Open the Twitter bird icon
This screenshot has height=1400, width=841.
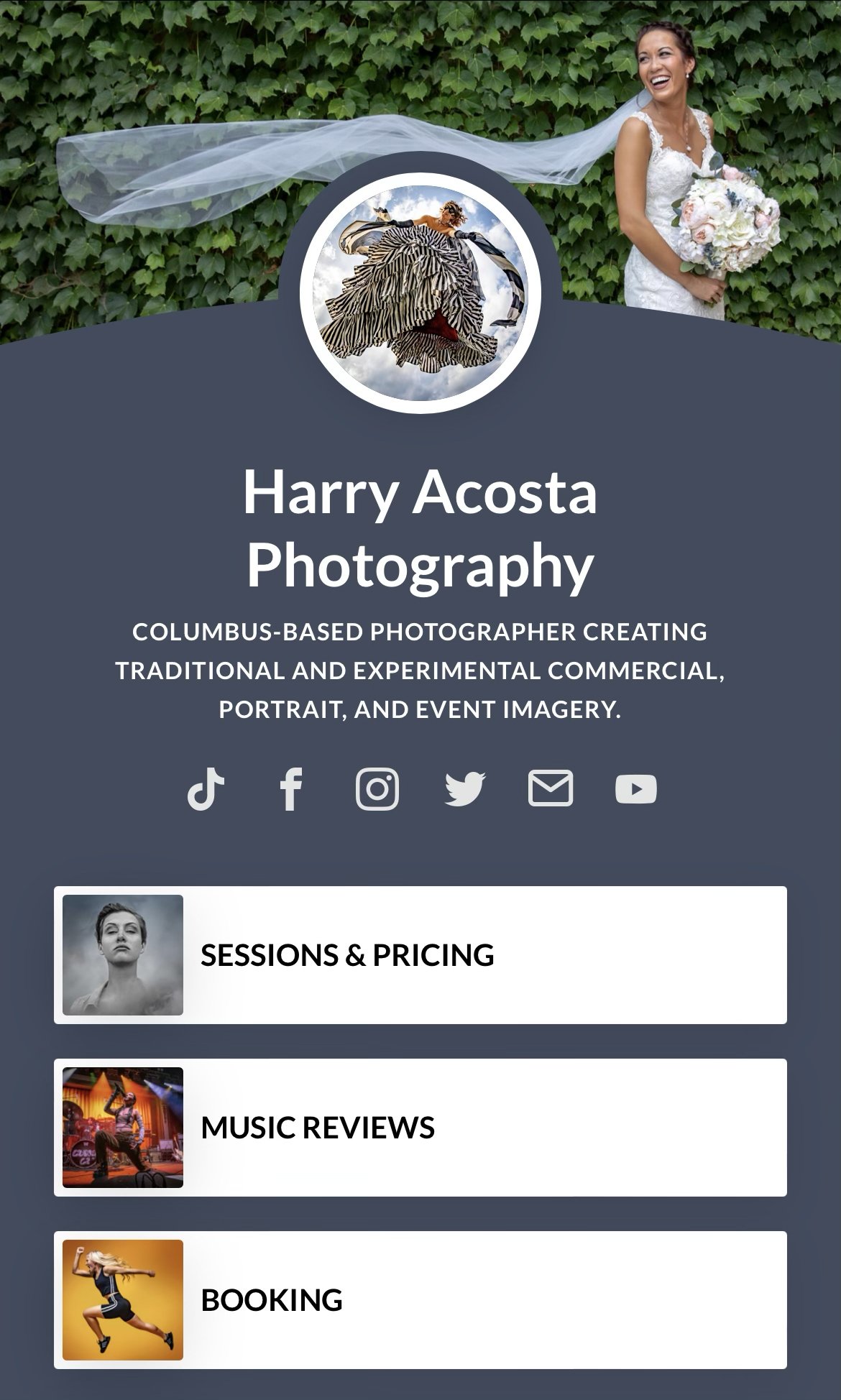point(465,789)
